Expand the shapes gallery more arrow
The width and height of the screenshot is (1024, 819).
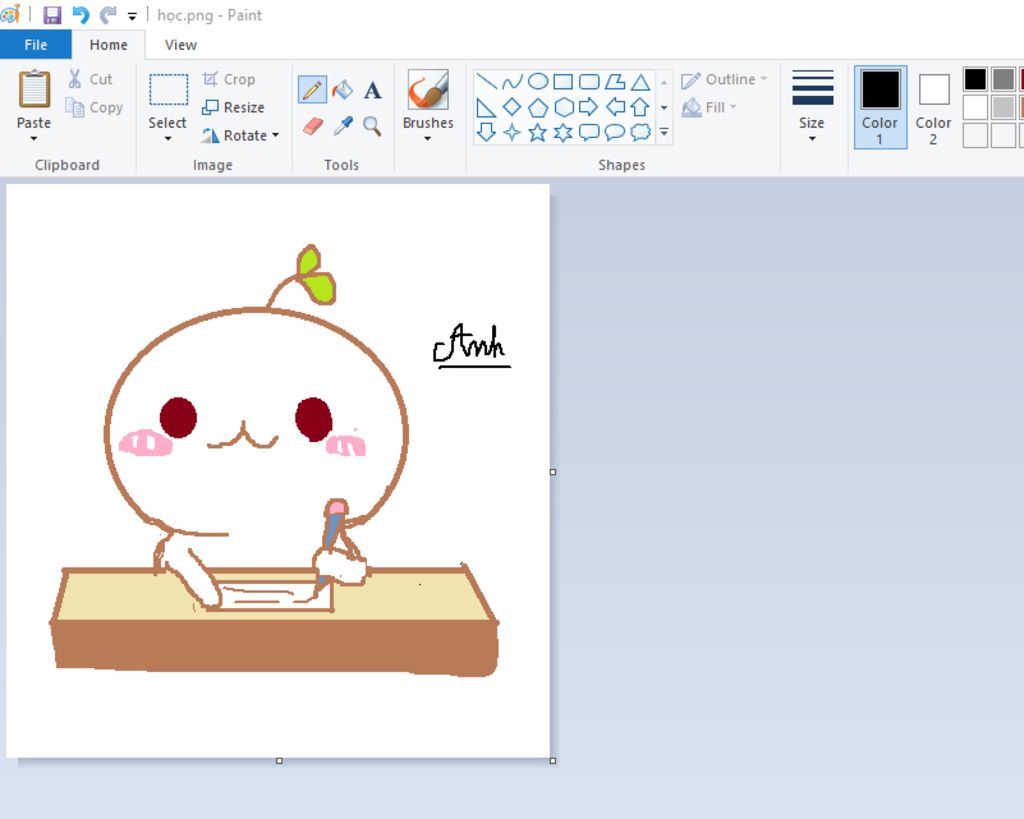point(664,133)
